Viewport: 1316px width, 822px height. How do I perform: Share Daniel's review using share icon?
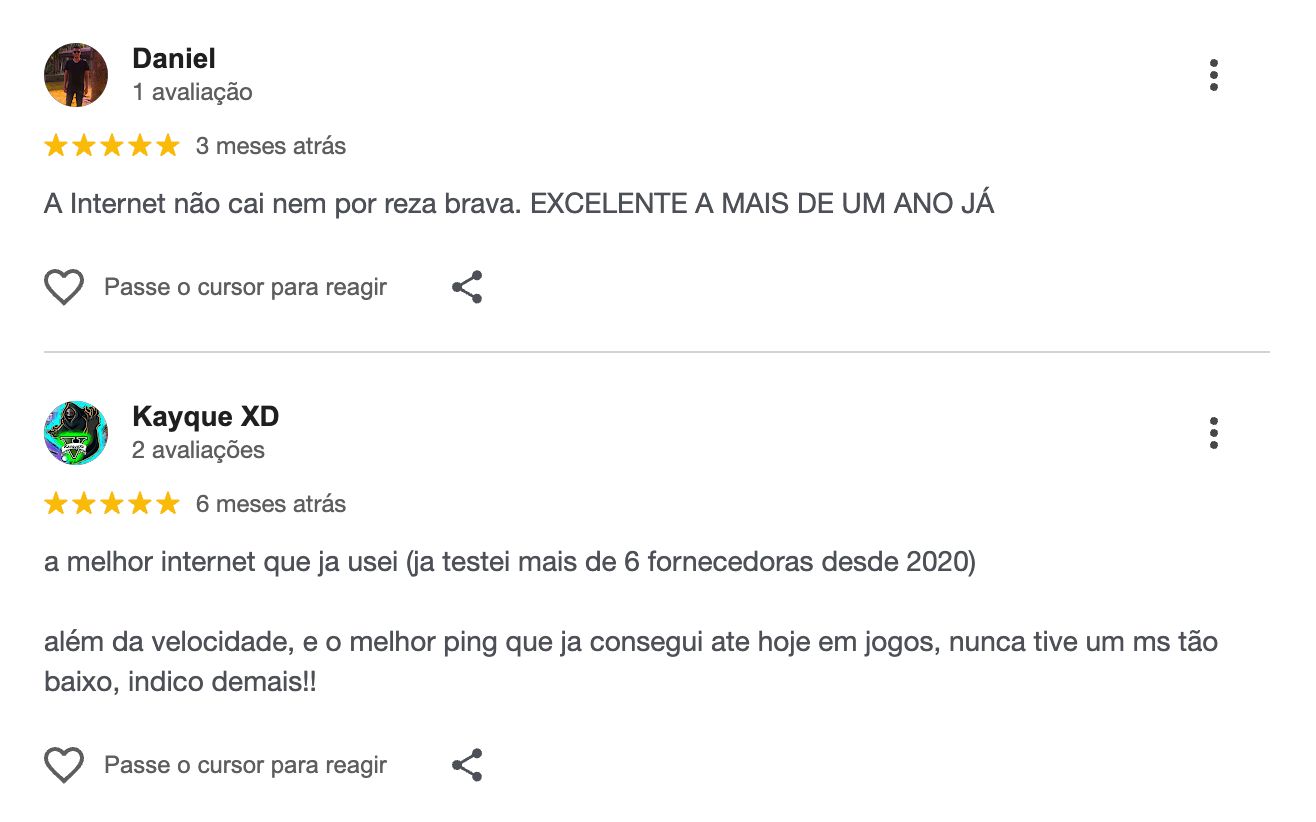pyautogui.click(x=467, y=288)
